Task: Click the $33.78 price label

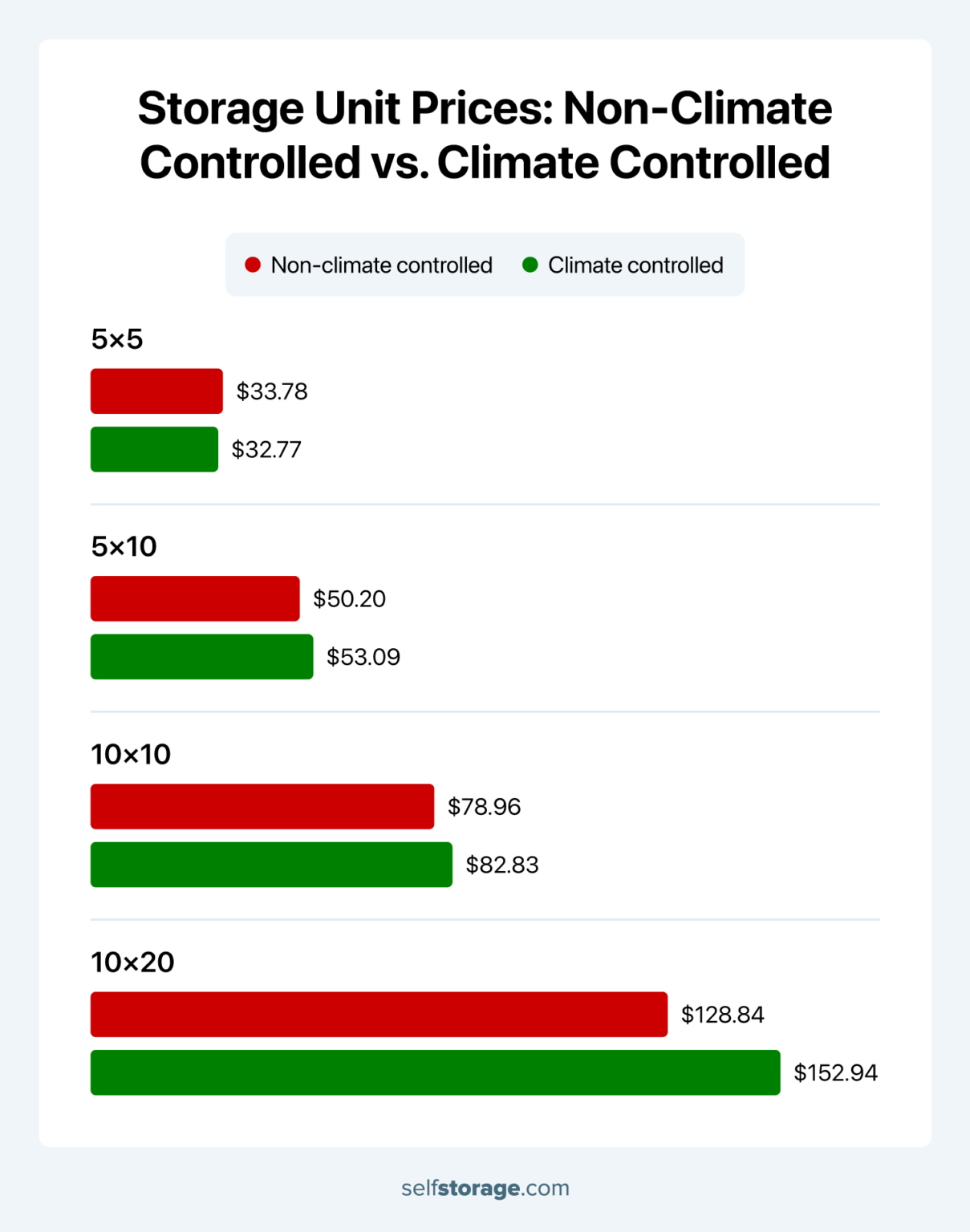Action: click(x=272, y=391)
